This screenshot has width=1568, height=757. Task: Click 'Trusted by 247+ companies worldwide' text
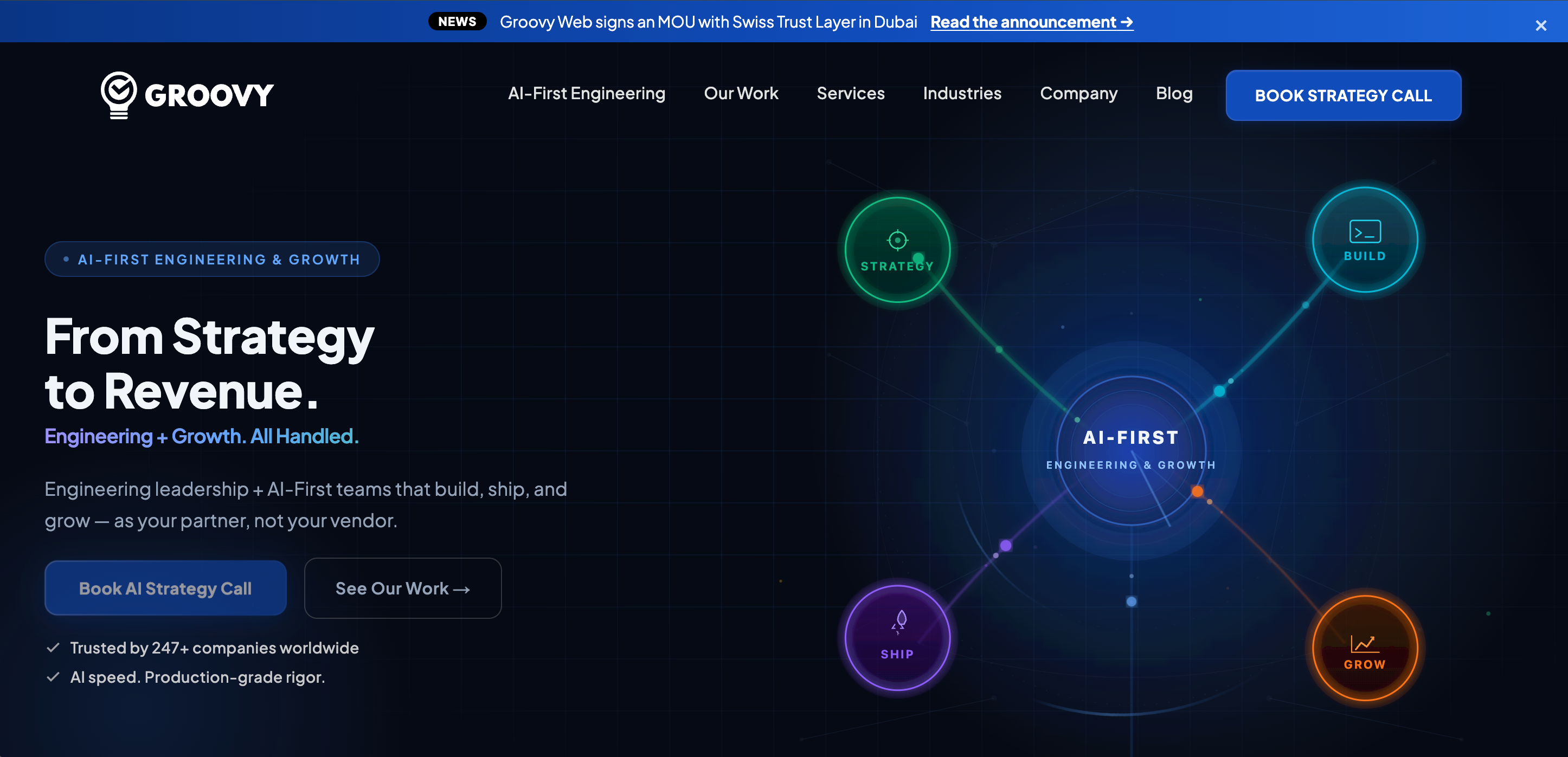point(214,648)
